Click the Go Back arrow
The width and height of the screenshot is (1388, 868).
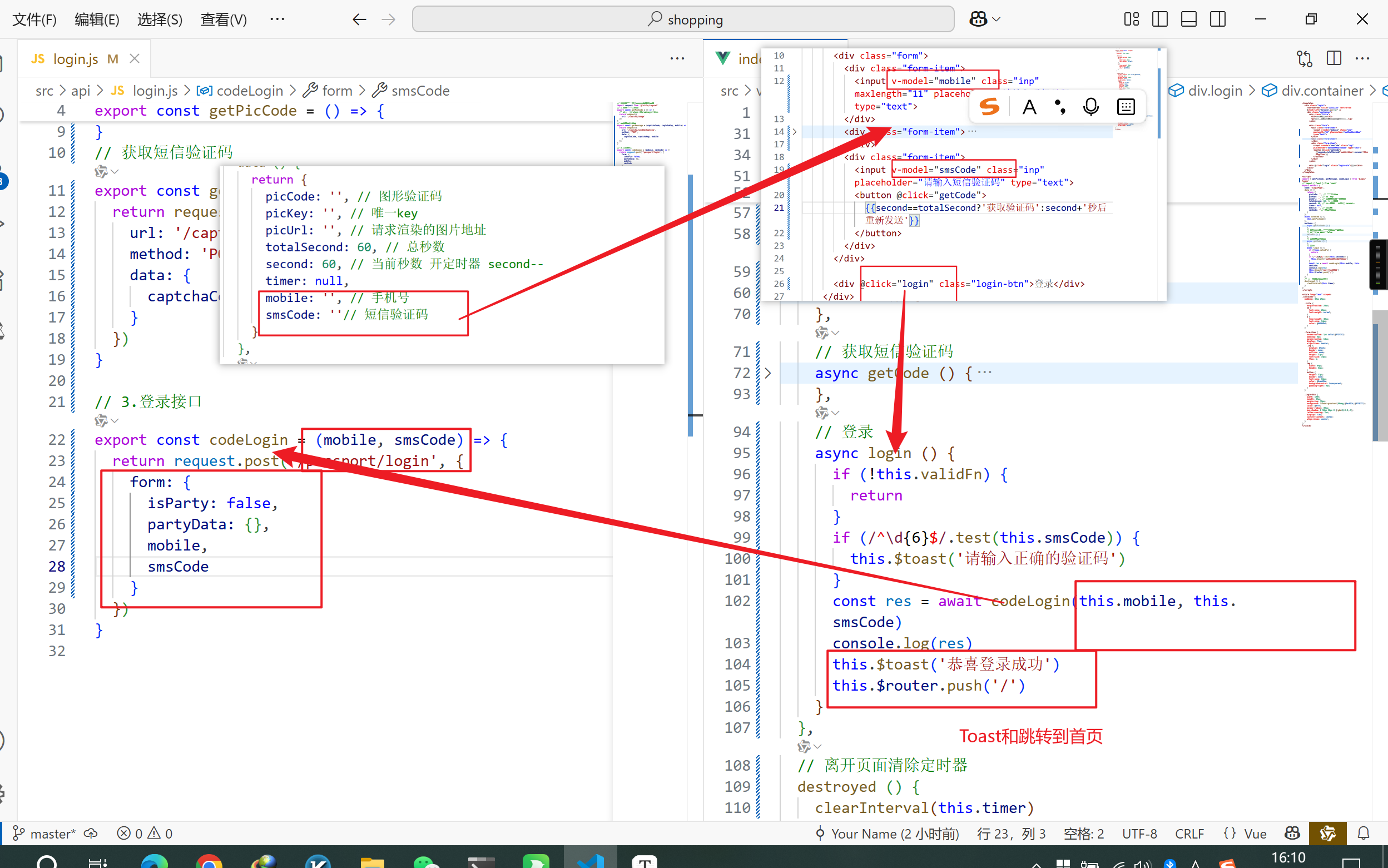click(x=359, y=19)
